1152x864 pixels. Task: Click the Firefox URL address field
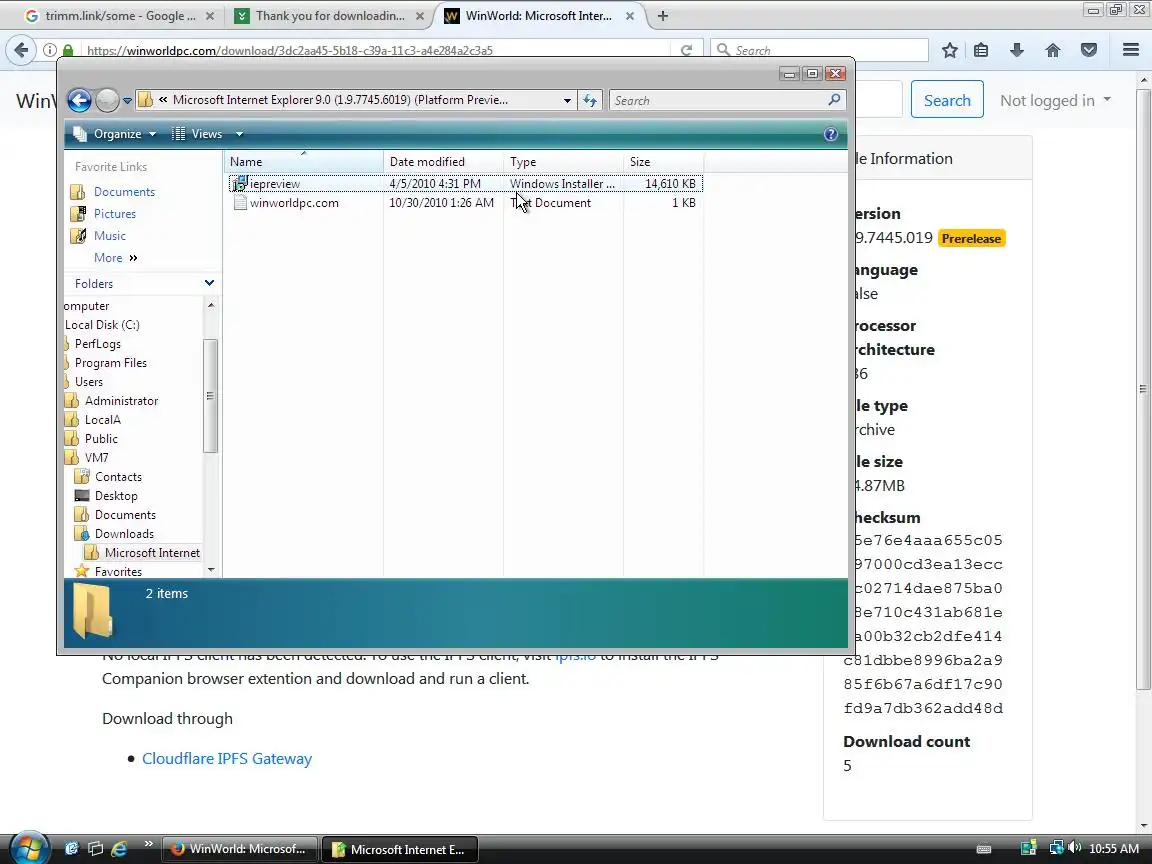point(375,50)
